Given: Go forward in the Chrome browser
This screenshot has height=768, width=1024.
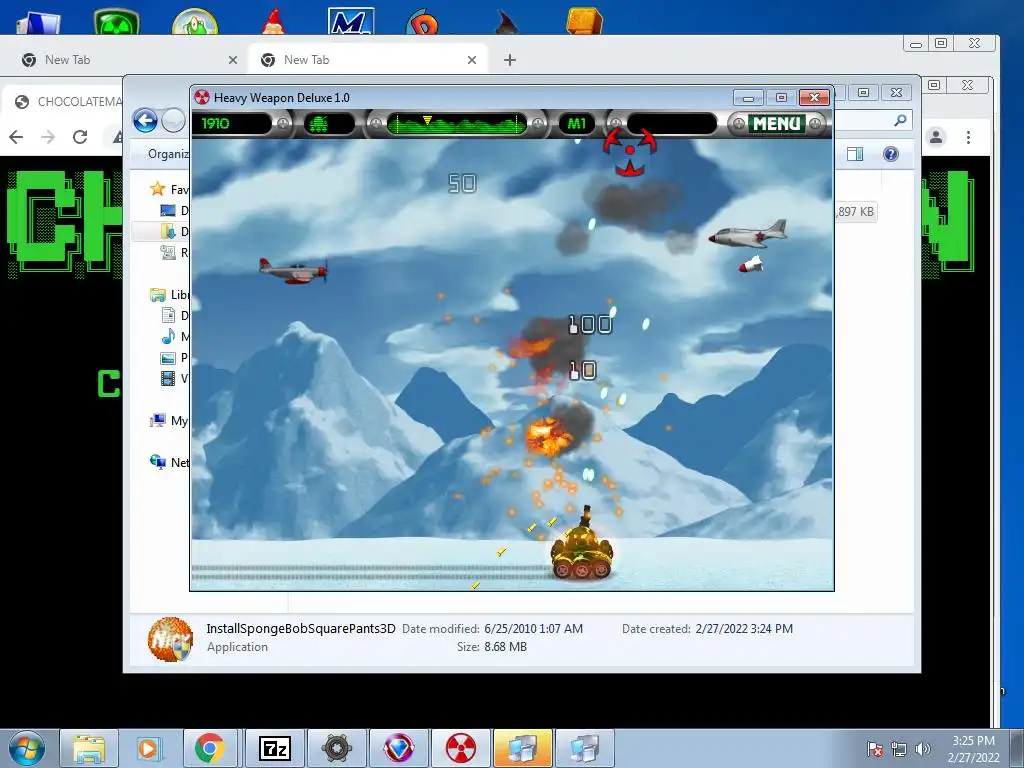Looking at the screenshot, I should [x=48, y=137].
